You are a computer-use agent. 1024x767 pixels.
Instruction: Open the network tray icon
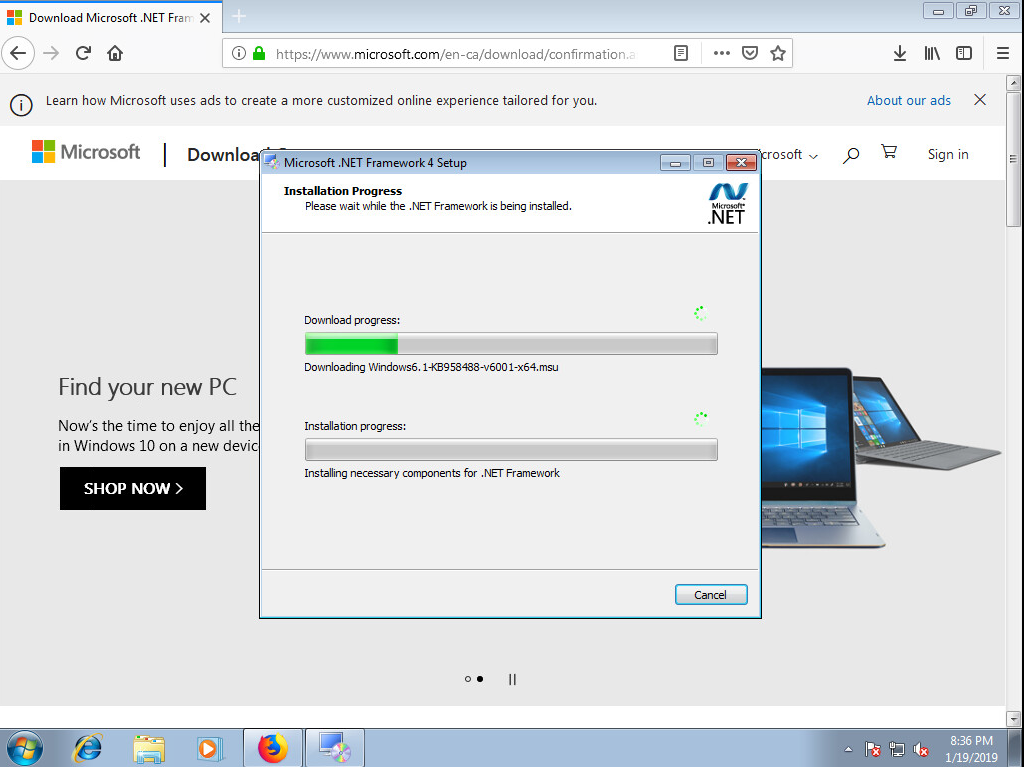897,749
